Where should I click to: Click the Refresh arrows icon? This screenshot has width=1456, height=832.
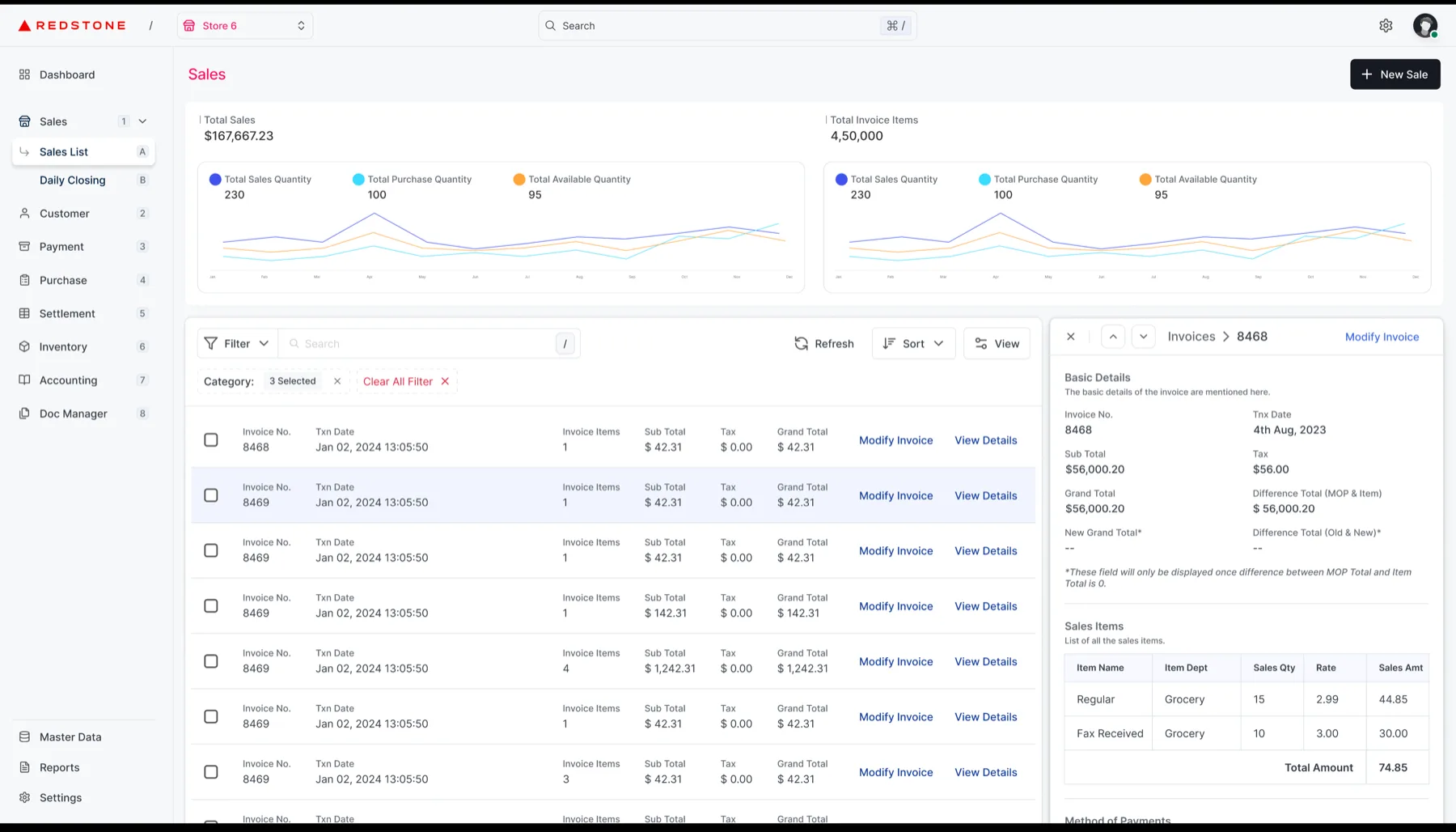coord(801,344)
